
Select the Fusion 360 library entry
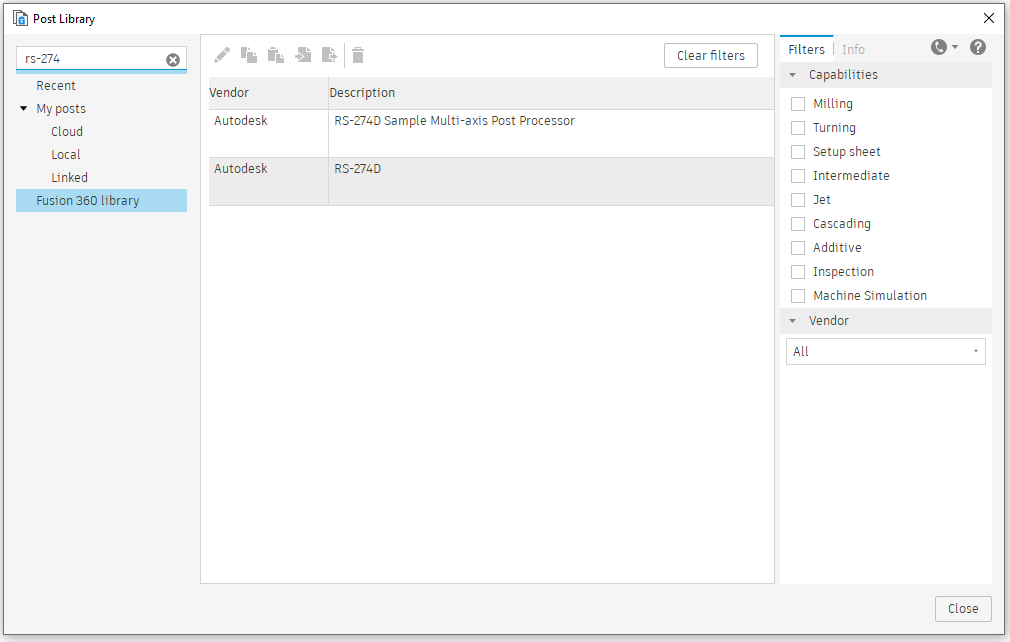(89, 200)
